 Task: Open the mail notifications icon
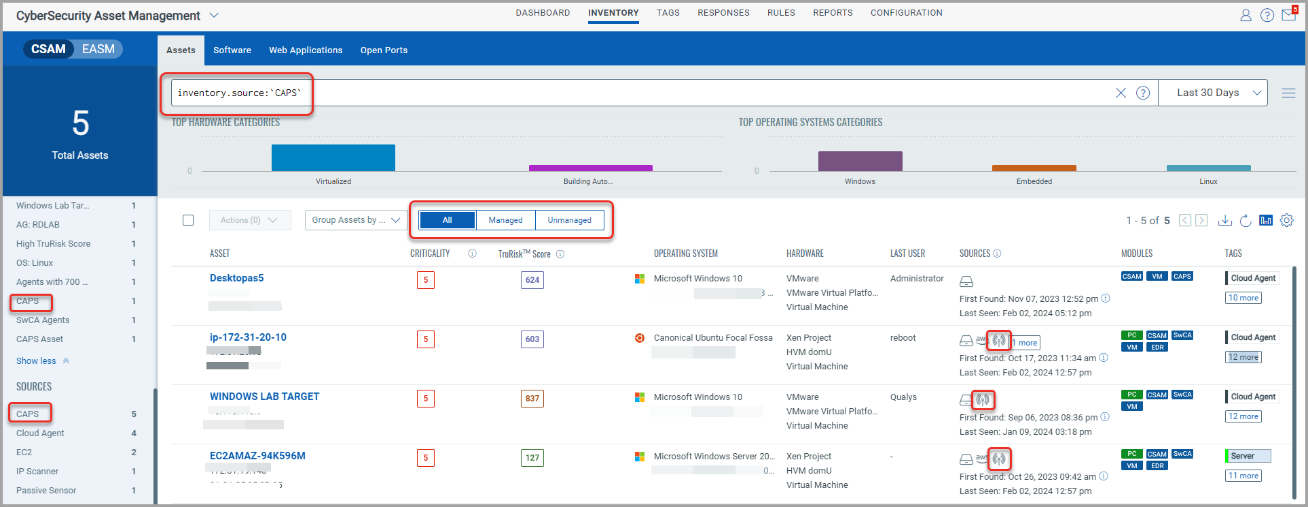click(x=1289, y=15)
